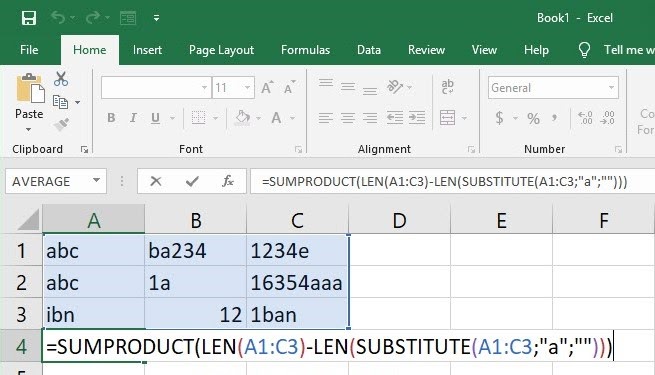
Task: Select column D header
Action: 399,220
